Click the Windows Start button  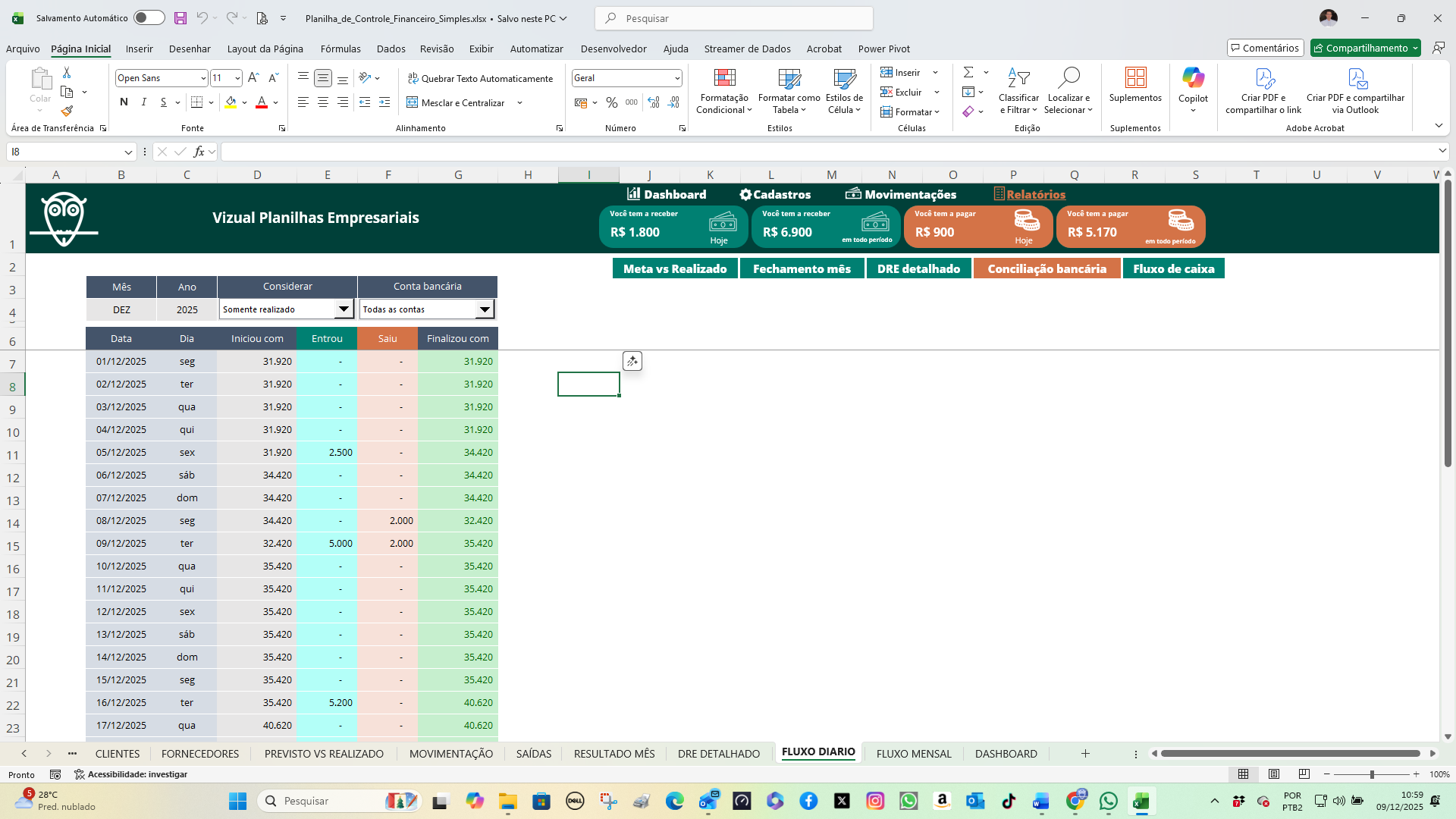tap(237, 801)
